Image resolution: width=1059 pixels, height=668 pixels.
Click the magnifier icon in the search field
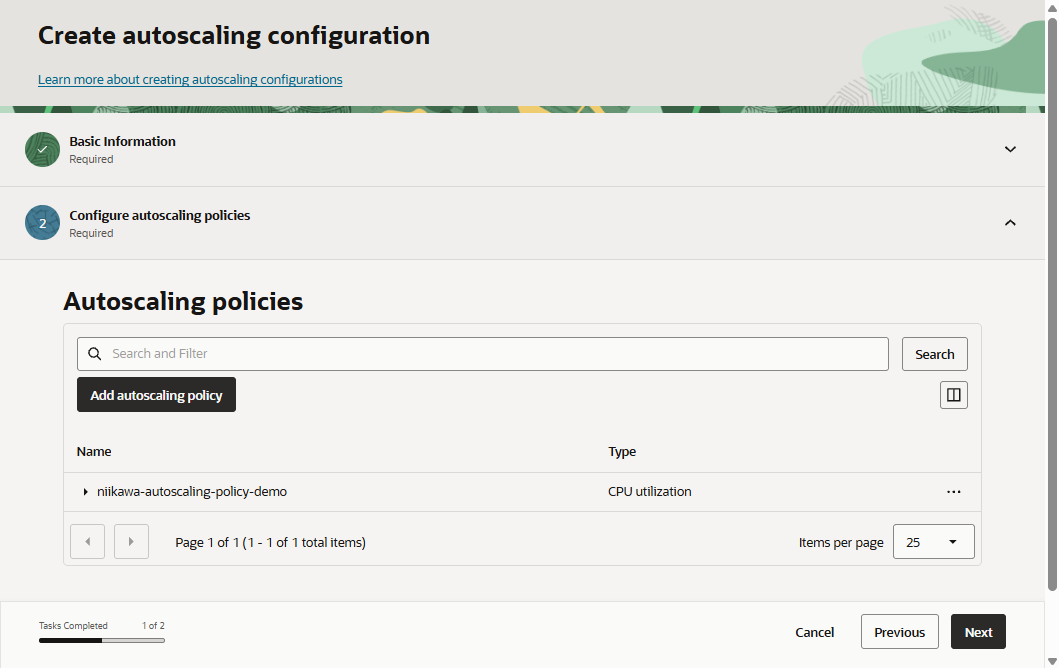click(x=95, y=354)
